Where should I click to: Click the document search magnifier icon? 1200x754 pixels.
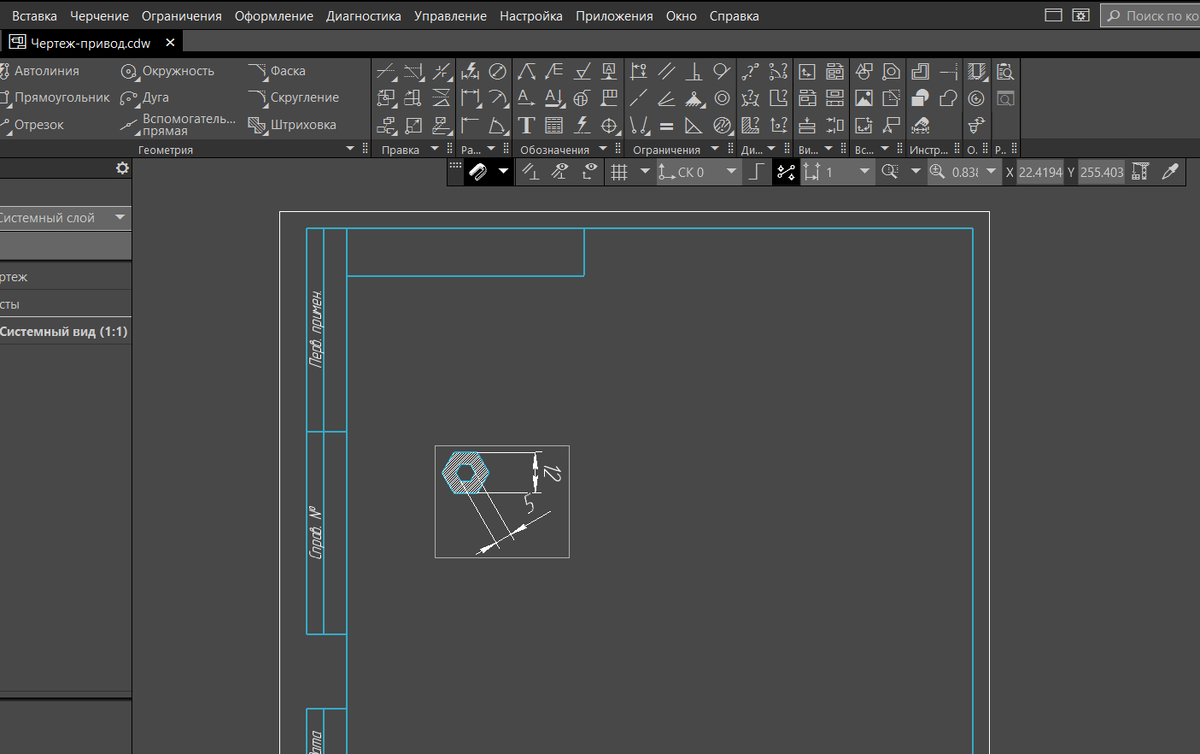(x=1005, y=71)
